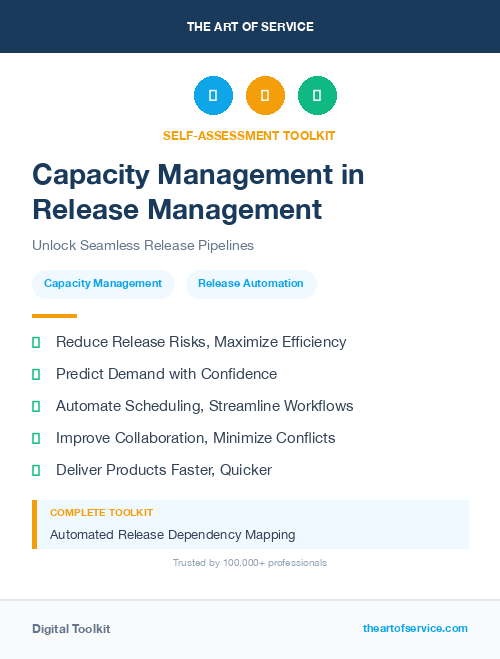Click bullet icon beside Reduce Release Risks
The height and width of the screenshot is (659, 500).
36,343
